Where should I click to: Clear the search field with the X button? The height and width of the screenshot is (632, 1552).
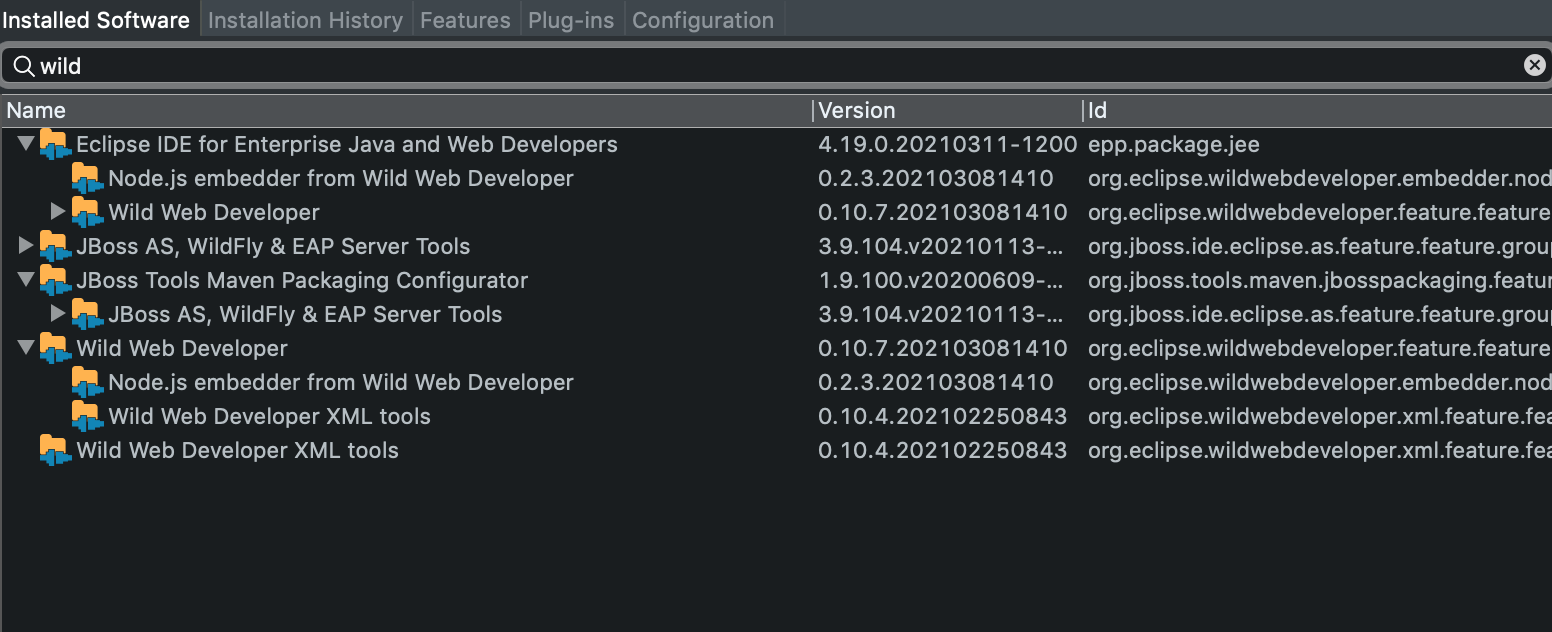pyautogui.click(x=1535, y=64)
